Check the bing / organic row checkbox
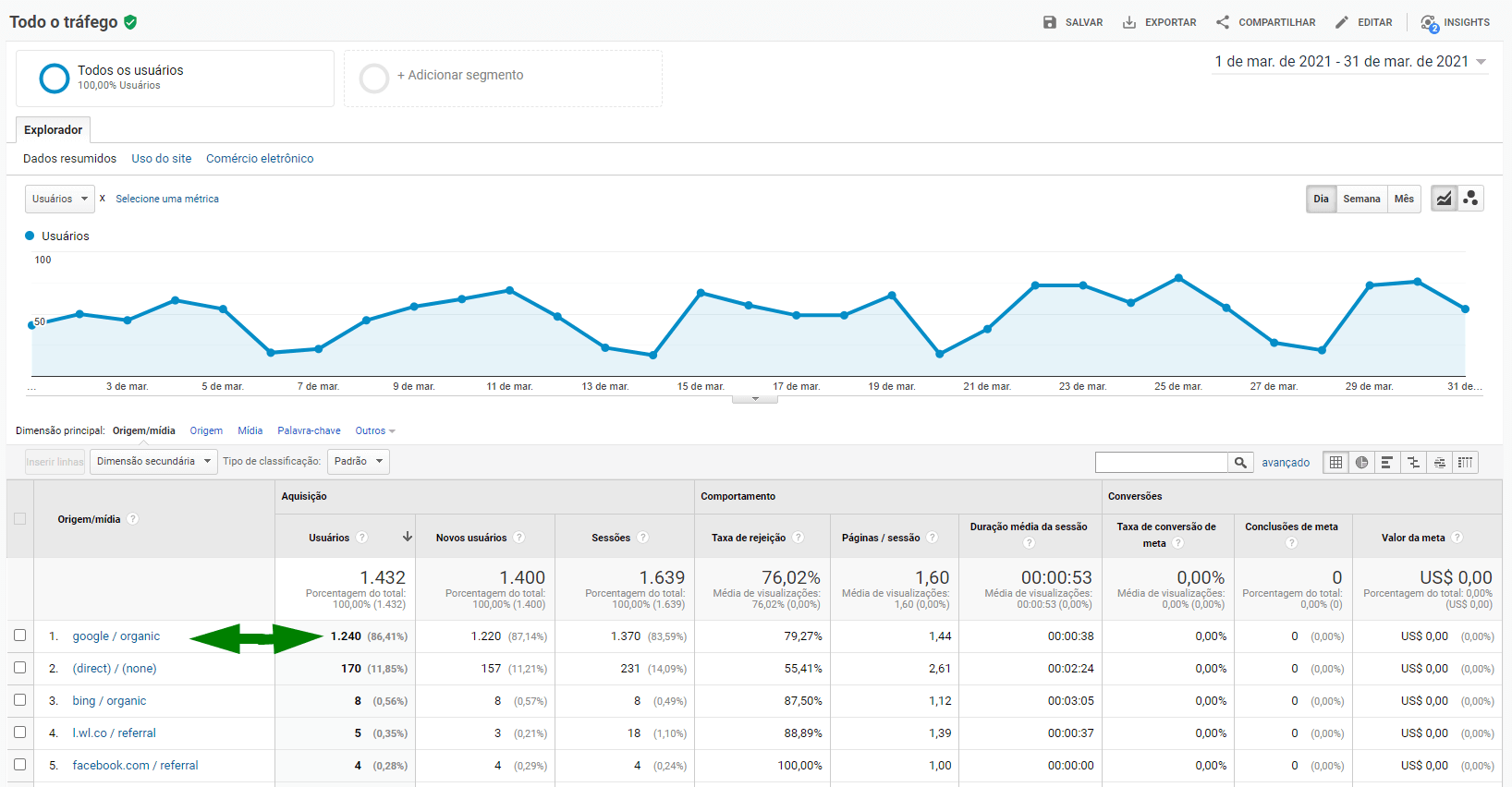This screenshot has height=787, width=1512. [19, 700]
